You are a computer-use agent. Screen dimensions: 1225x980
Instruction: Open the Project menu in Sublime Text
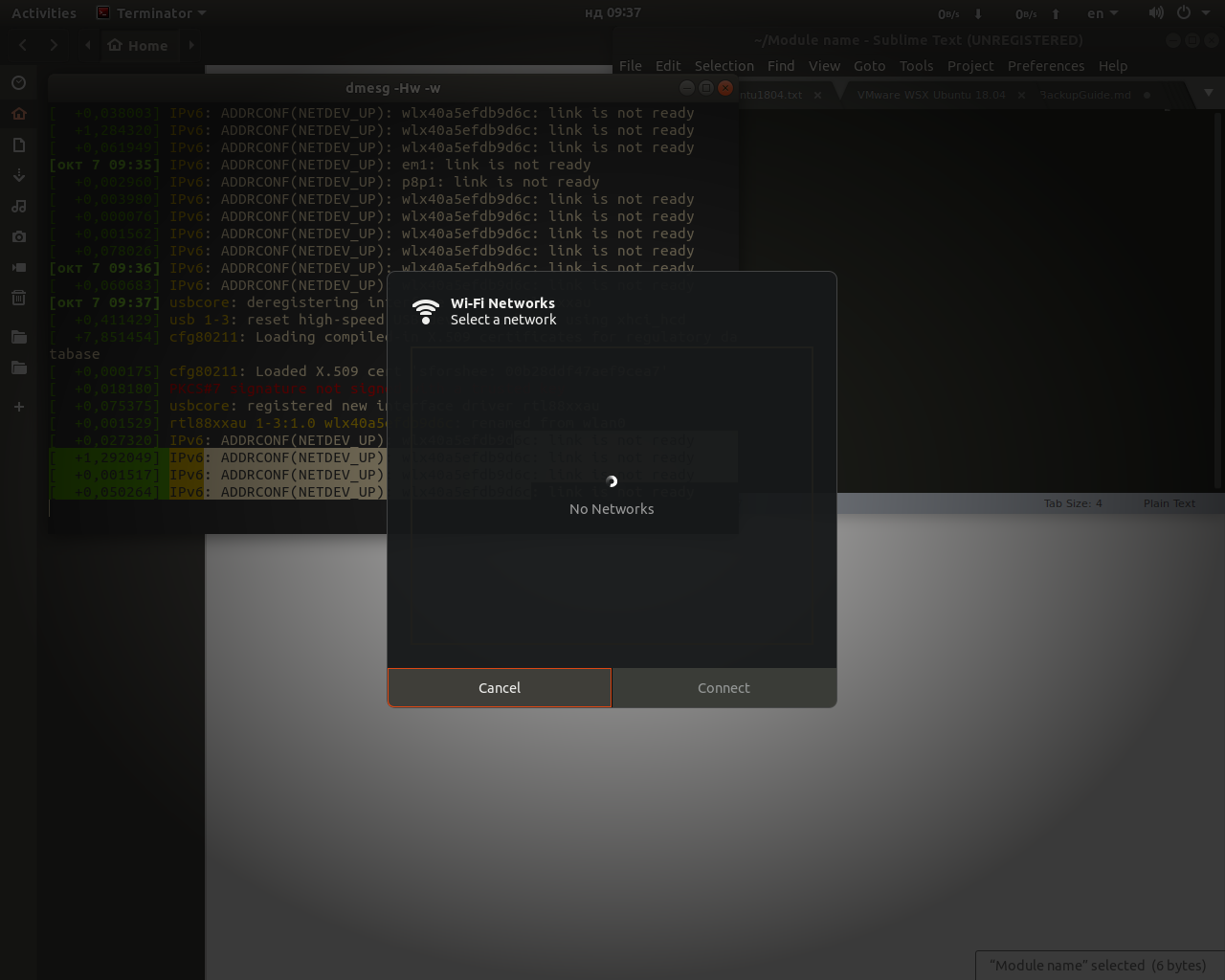(x=970, y=66)
